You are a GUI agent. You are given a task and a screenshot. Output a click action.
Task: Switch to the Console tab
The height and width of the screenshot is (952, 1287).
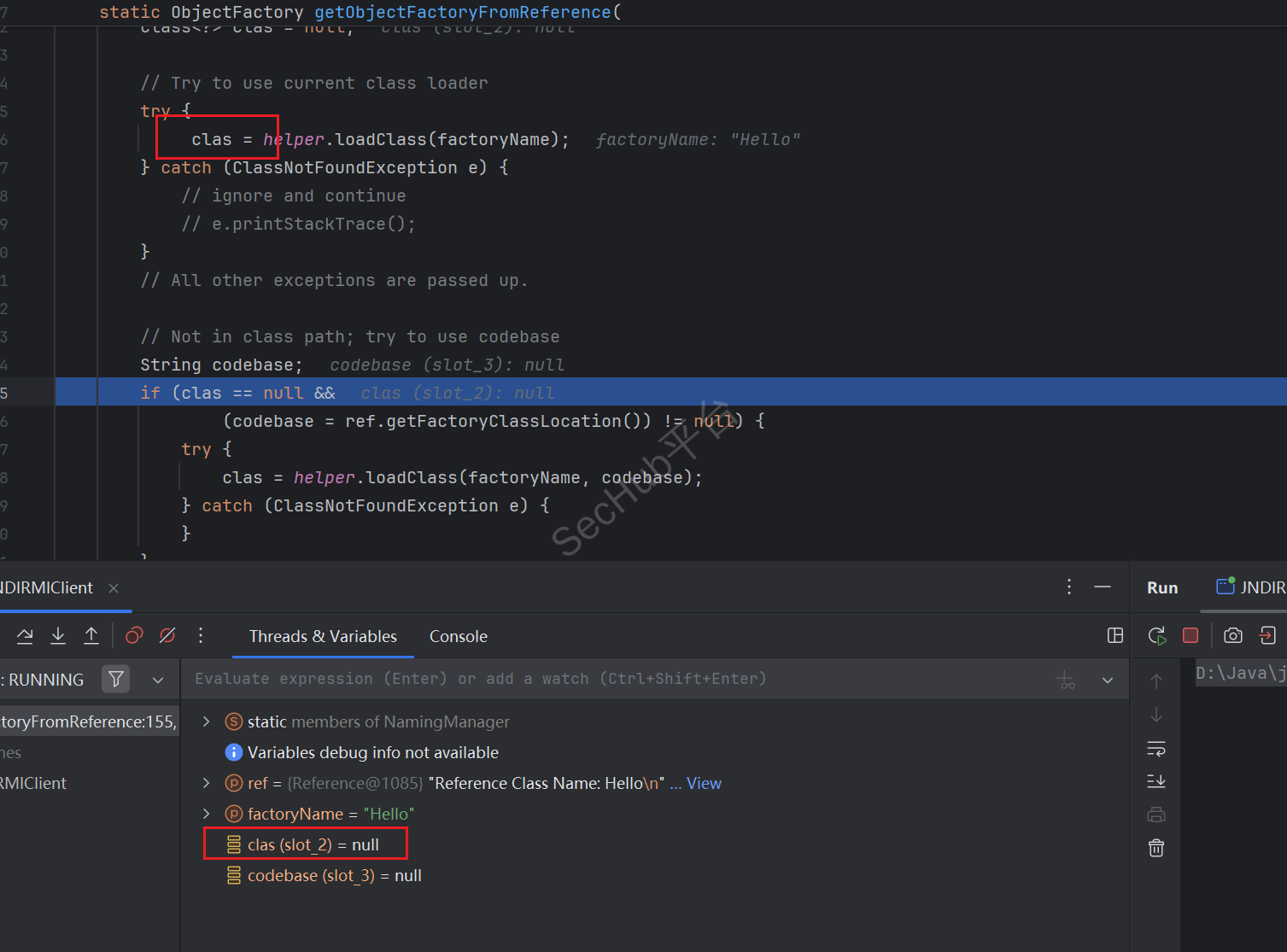point(458,636)
